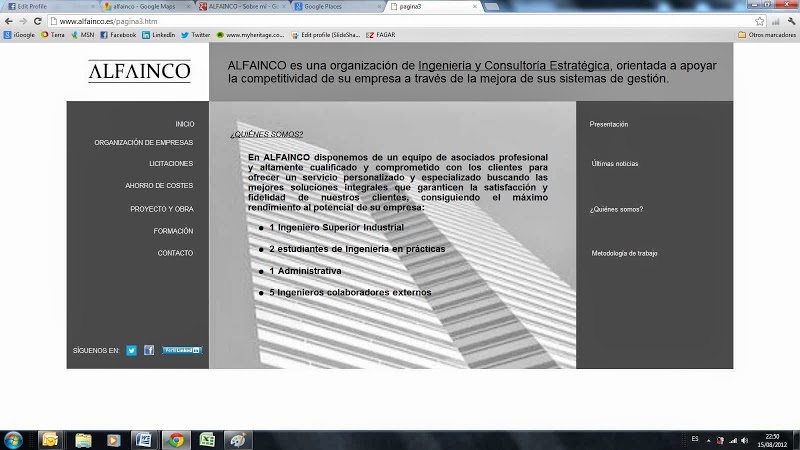This screenshot has height=450, width=800.
Task: Open CONTACTO menu item
Action: click(175, 253)
